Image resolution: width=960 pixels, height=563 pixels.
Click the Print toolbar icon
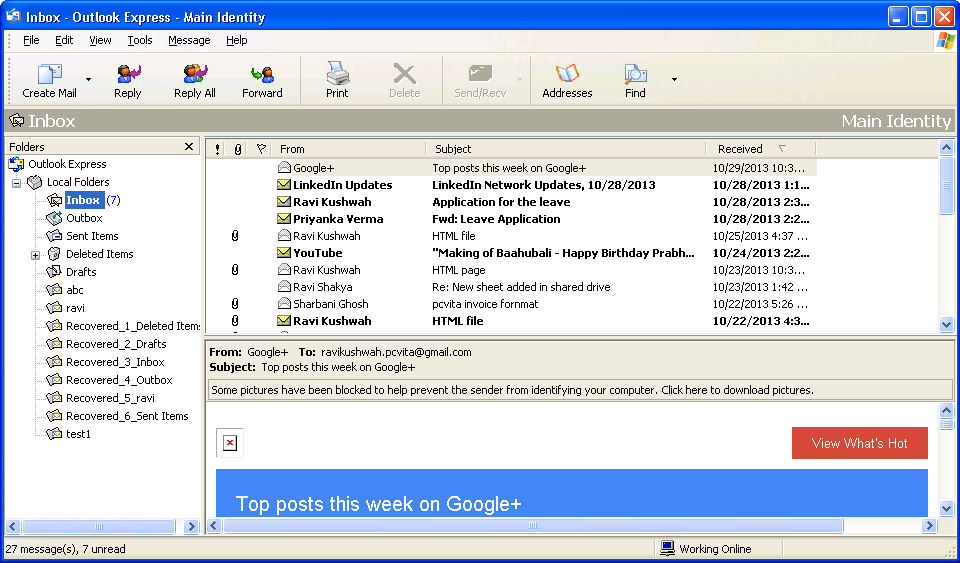(x=337, y=73)
